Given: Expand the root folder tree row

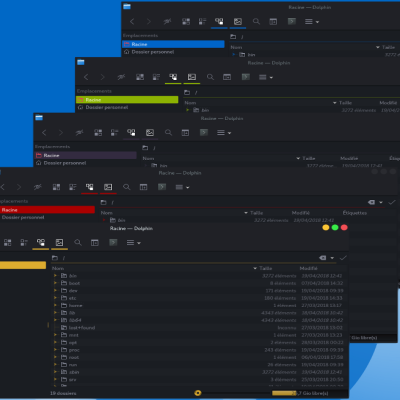Looking at the screenshot, I should [55, 357].
